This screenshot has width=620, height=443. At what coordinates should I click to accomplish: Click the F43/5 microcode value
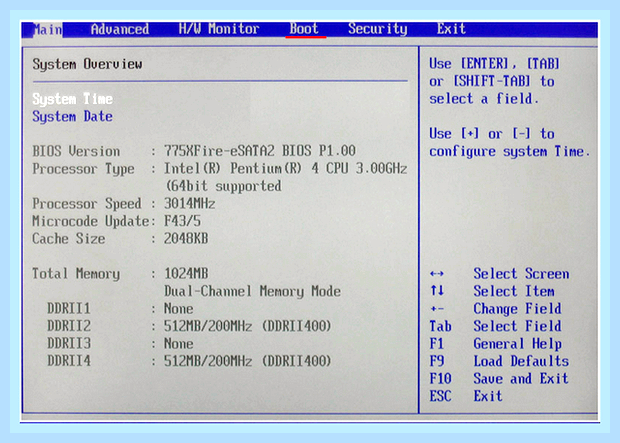182,221
